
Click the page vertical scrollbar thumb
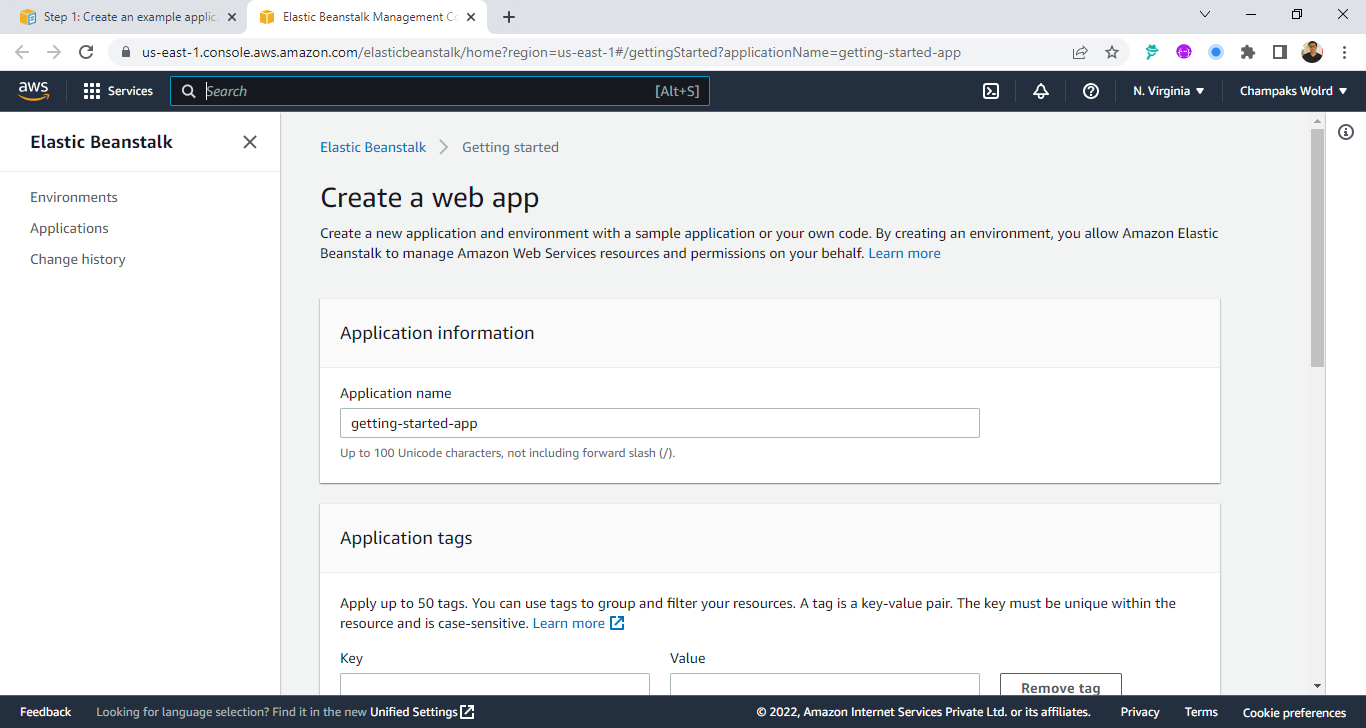1317,247
